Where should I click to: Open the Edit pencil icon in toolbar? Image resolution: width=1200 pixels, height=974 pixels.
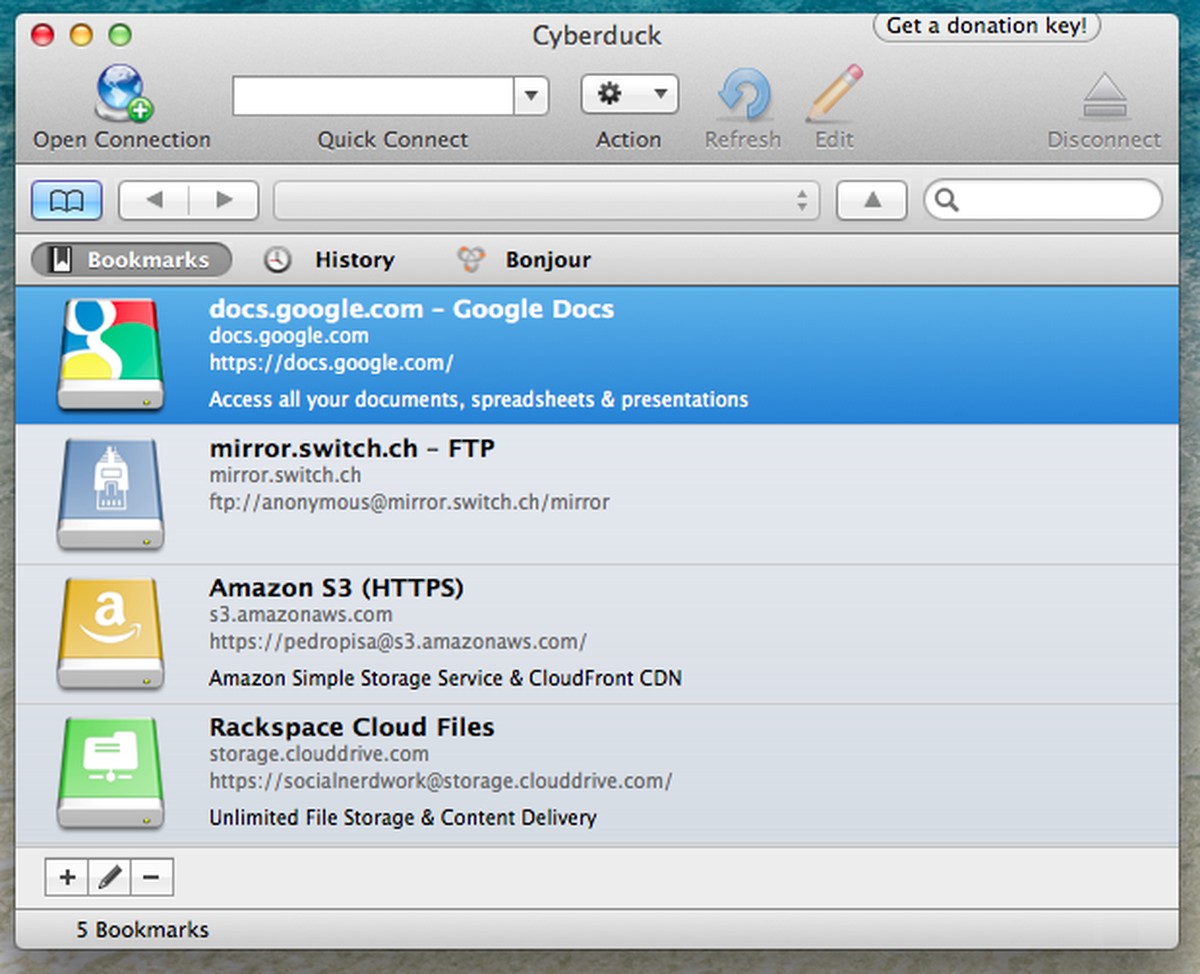coord(833,92)
